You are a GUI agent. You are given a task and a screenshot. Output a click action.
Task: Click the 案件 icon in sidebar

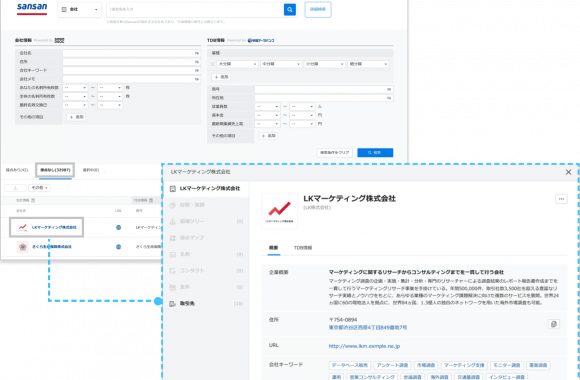172,287
